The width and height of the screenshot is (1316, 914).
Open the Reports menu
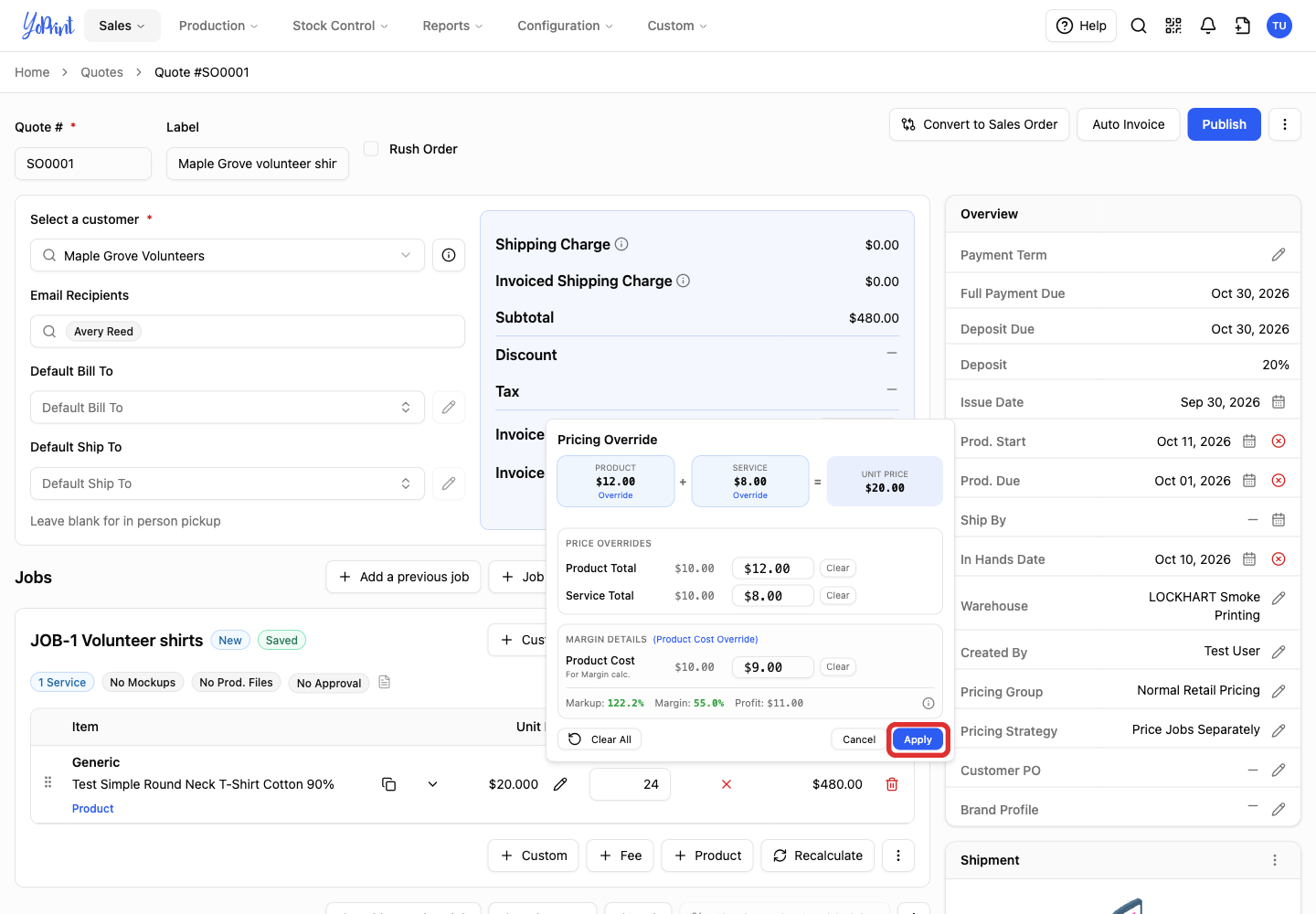pyautogui.click(x=452, y=26)
